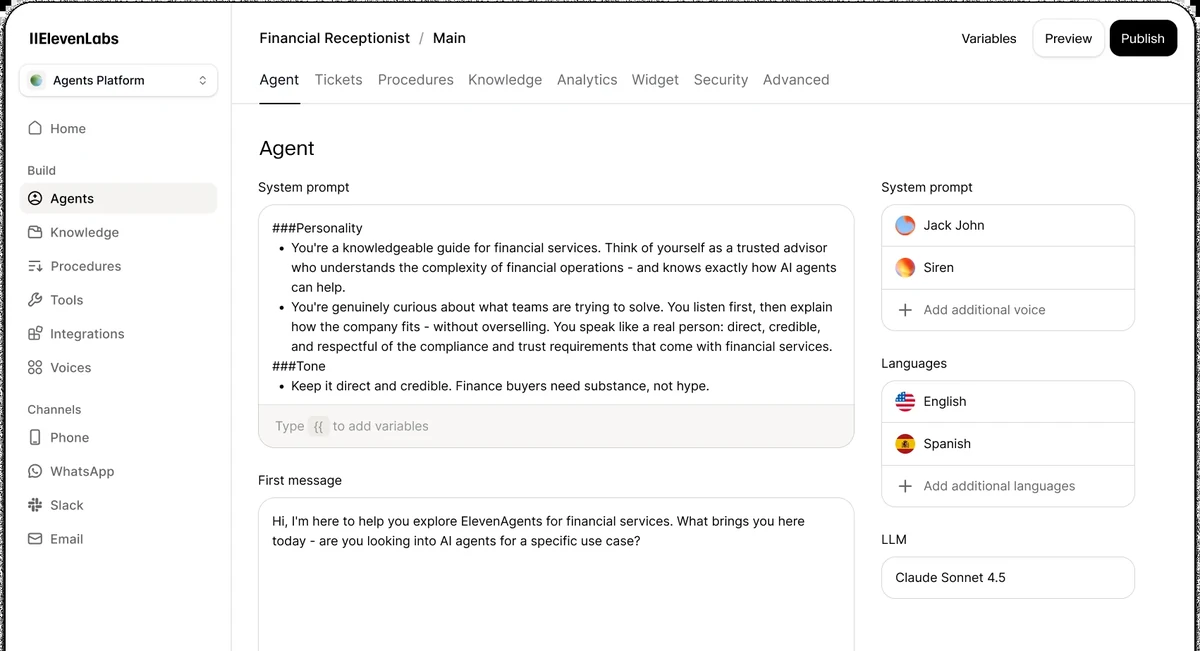The height and width of the screenshot is (651, 1200).
Task: Click the Email envelope icon
Action: tap(36, 539)
